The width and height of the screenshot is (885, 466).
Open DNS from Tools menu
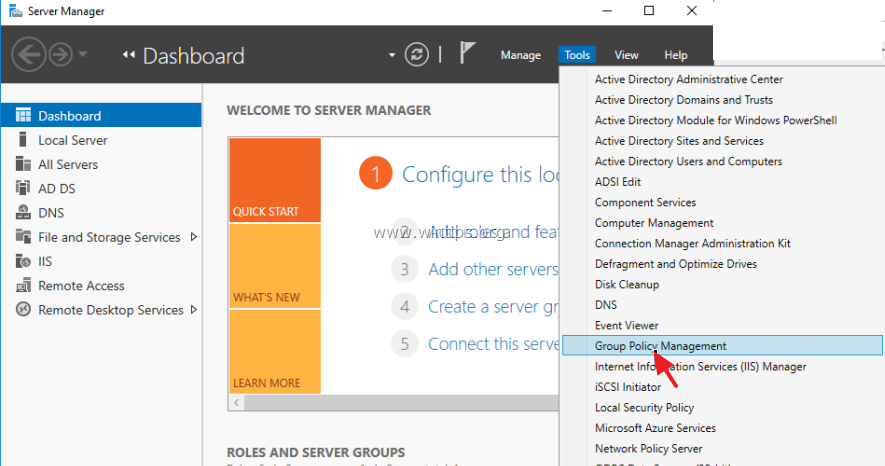coord(606,305)
